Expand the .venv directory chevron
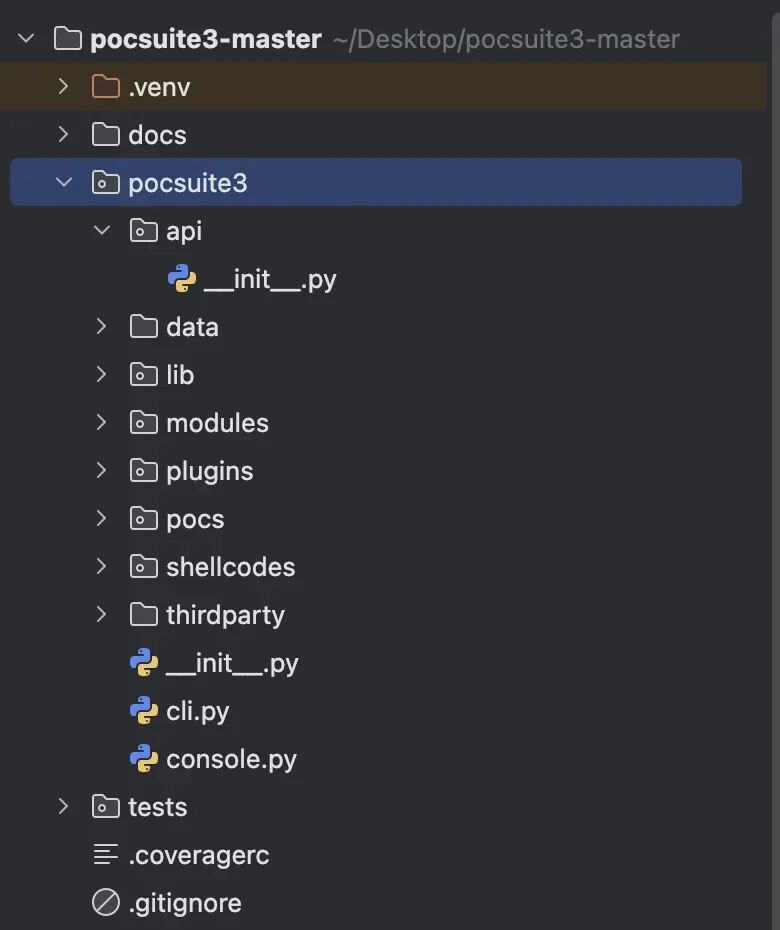 pos(63,86)
